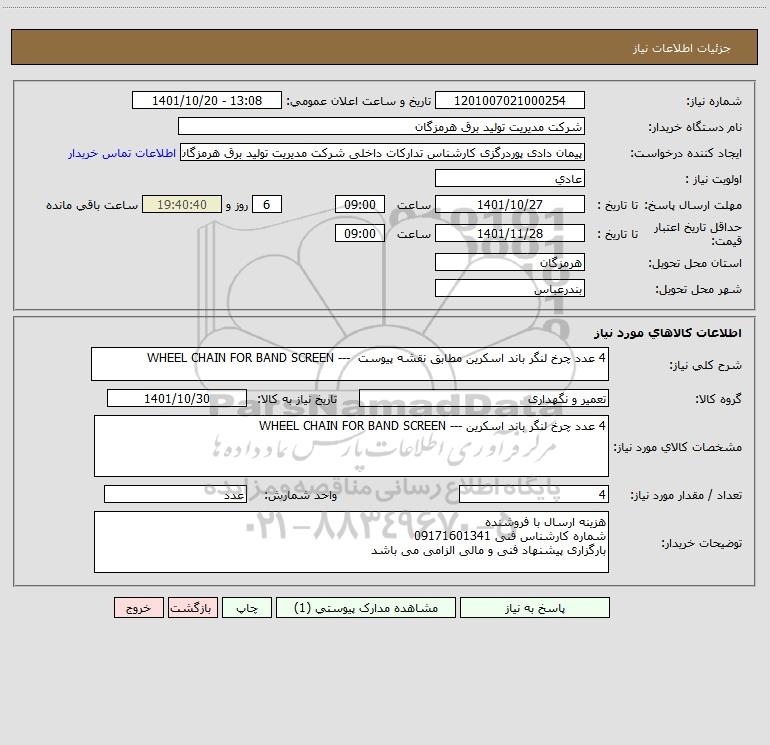
Task: Click the goods need date 1401/10/30
Action: pyautogui.click(x=177, y=398)
